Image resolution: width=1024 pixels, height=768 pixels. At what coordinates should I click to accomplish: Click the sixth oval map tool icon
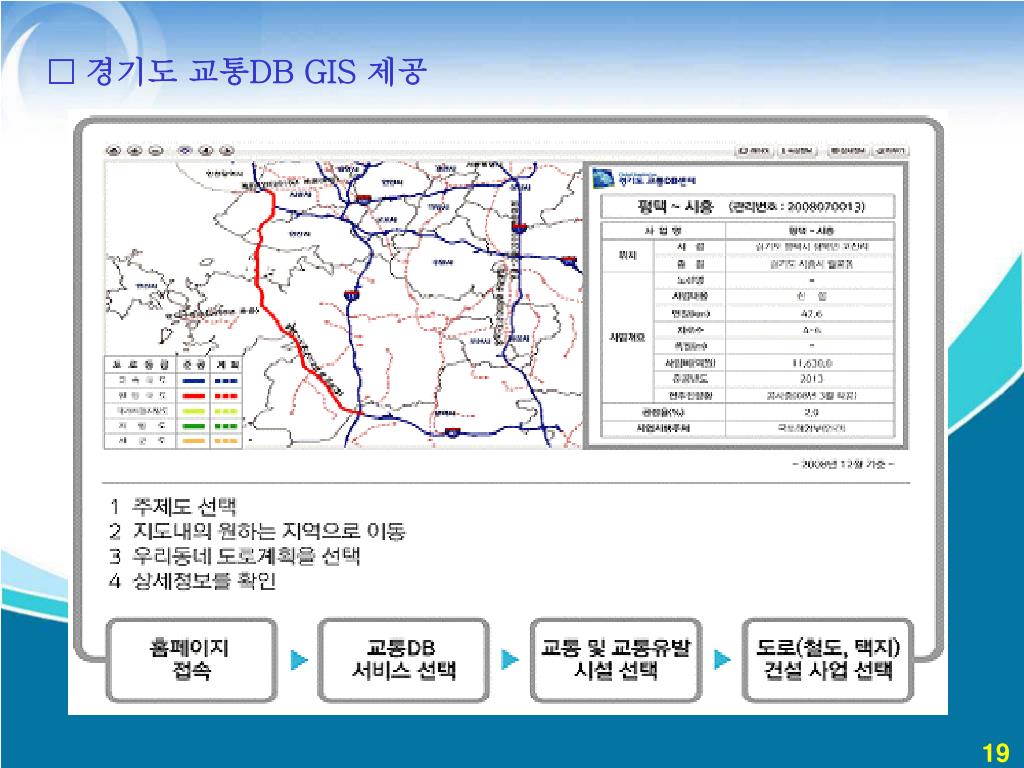(x=227, y=151)
